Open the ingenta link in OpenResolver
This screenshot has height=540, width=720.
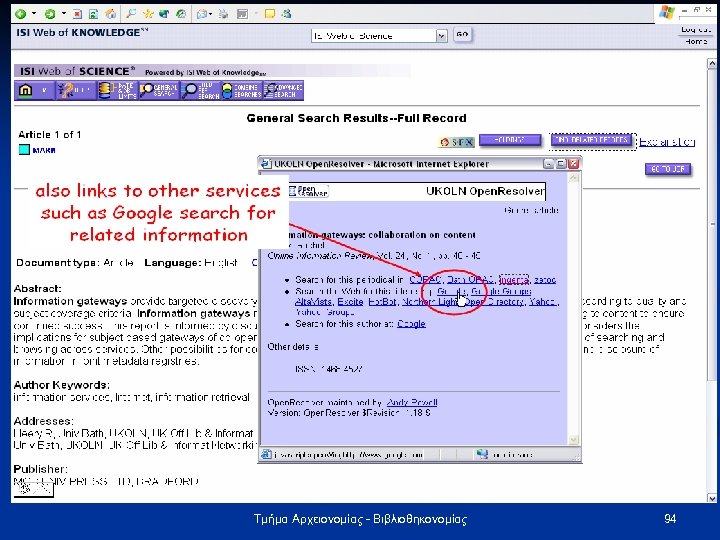514,279
